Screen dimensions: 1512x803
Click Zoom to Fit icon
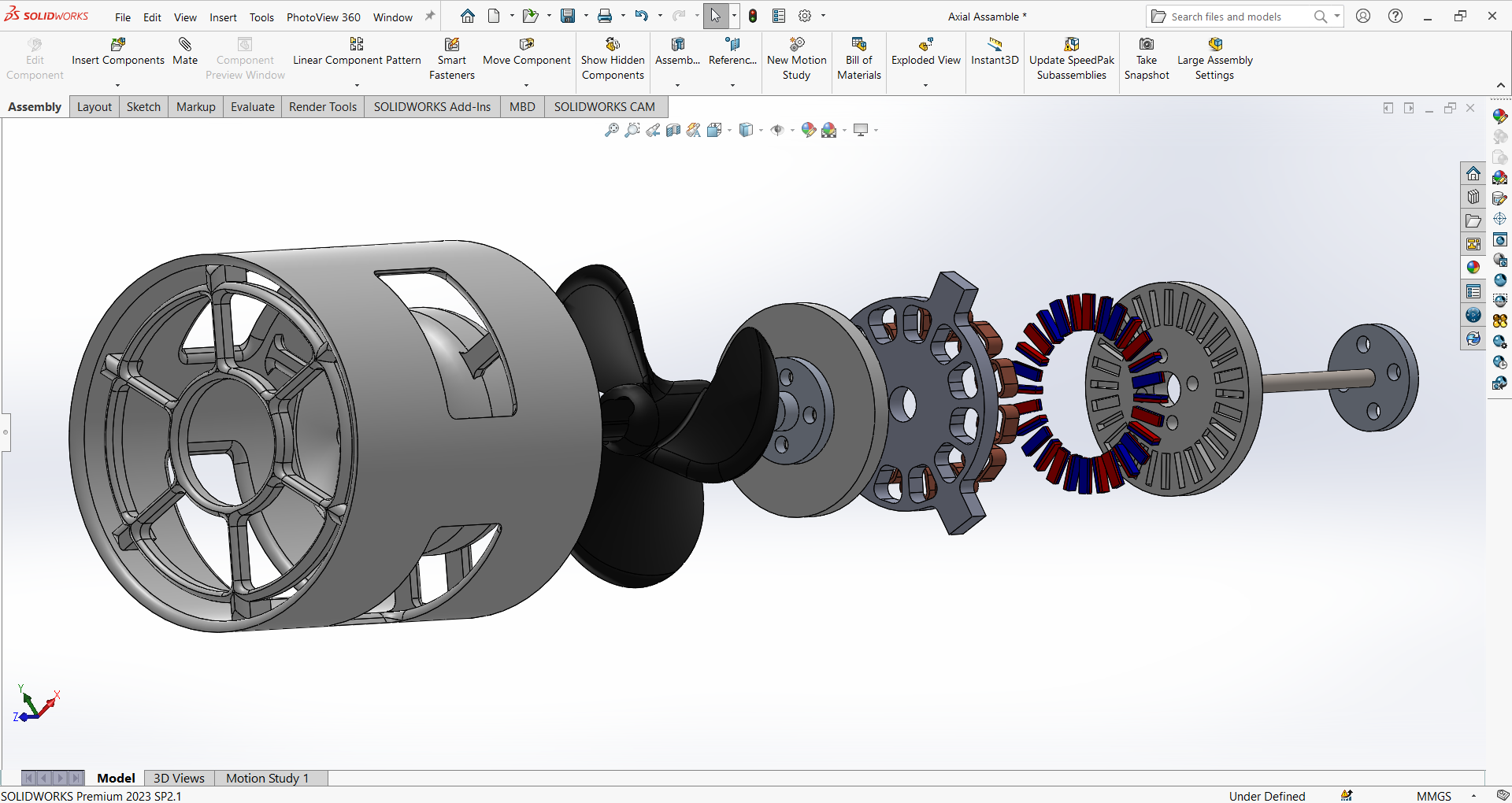[x=611, y=131]
